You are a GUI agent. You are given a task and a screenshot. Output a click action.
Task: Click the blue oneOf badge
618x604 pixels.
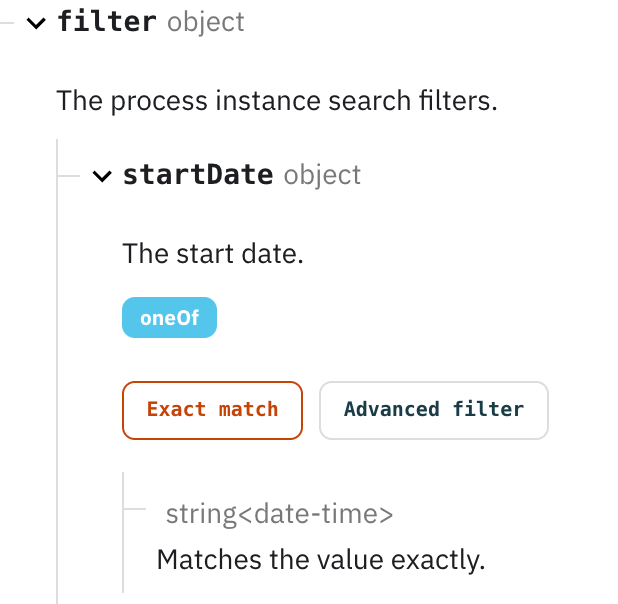tap(169, 320)
